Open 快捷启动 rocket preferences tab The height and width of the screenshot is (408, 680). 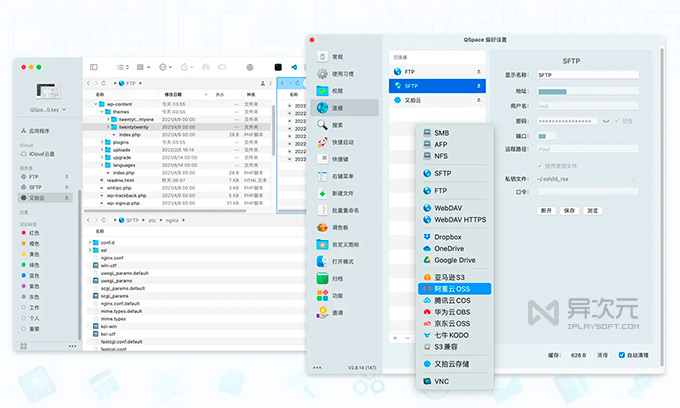[x=344, y=142]
